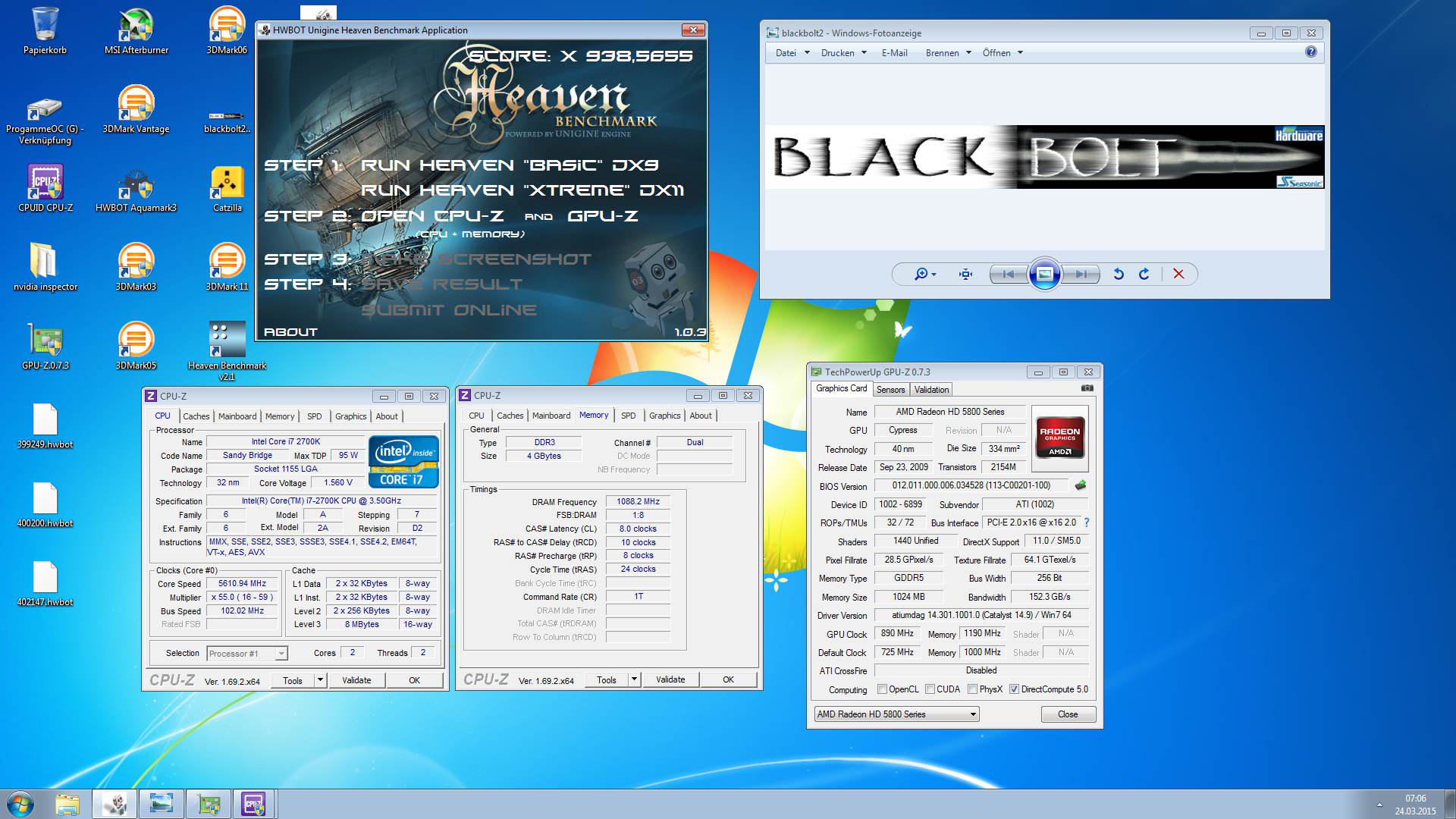This screenshot has width=1456, height=819.
Task: Open the Tools arrow in CPU-Z CPU window
Action: 320,680
